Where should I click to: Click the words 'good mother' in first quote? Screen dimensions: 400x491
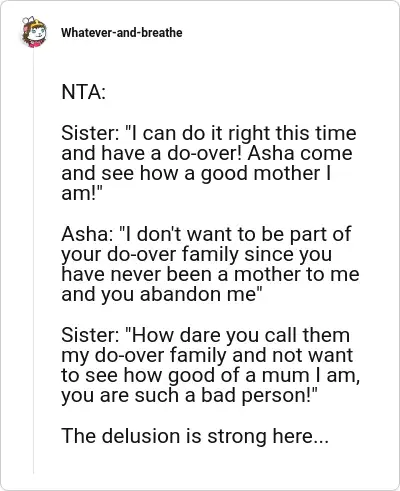click(260, 174)
